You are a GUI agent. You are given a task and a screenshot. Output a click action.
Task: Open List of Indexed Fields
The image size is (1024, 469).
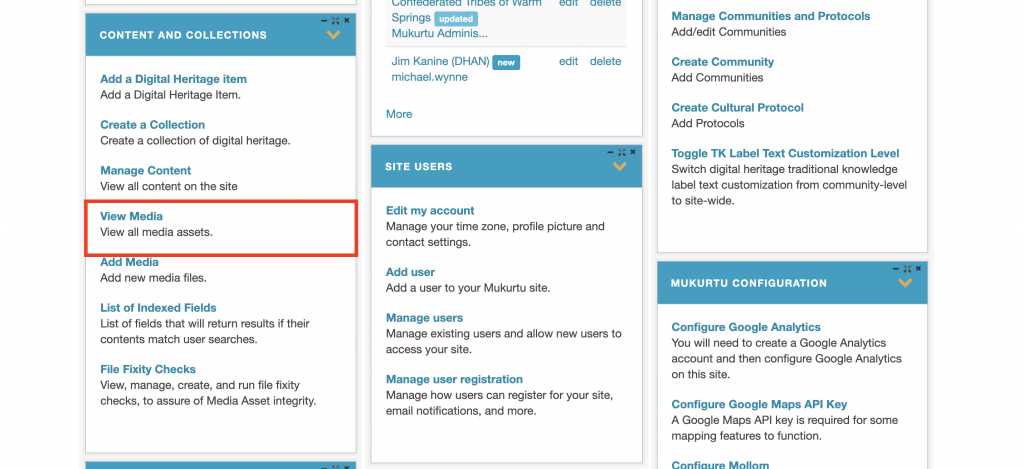coord(158,308)
